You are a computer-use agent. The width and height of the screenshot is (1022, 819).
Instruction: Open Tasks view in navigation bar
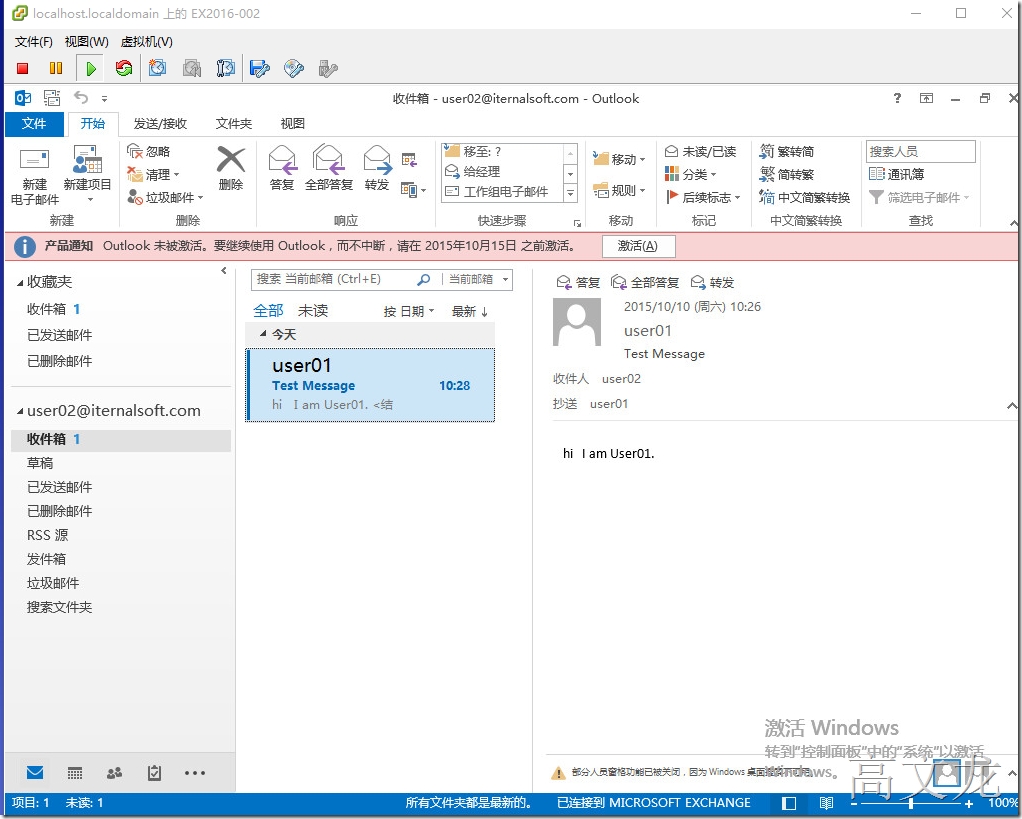coord(154,773)
